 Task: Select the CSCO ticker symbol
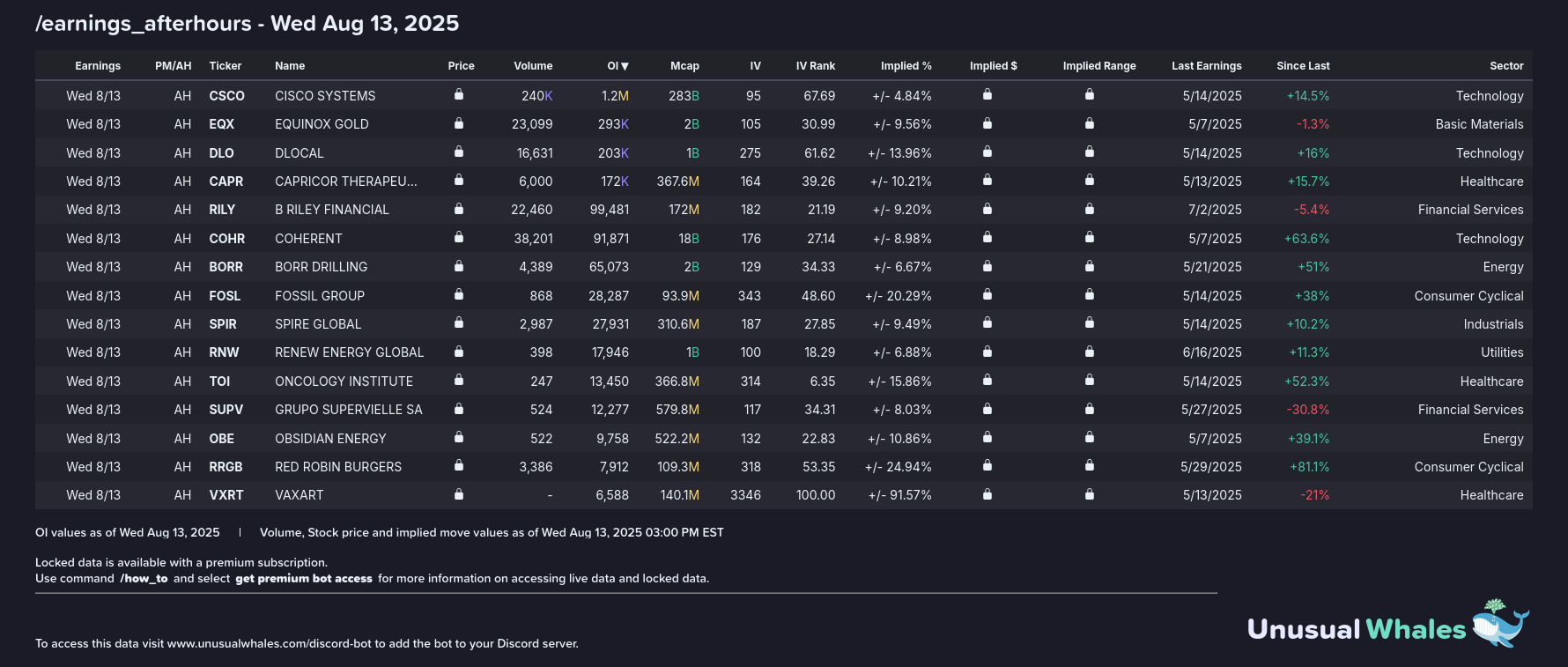pos(226,96)
